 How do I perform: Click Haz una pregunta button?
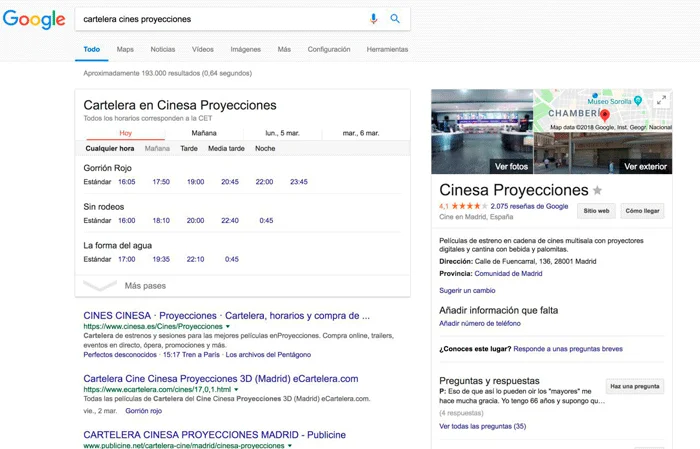pyautogui.click(x=635, y=387)
